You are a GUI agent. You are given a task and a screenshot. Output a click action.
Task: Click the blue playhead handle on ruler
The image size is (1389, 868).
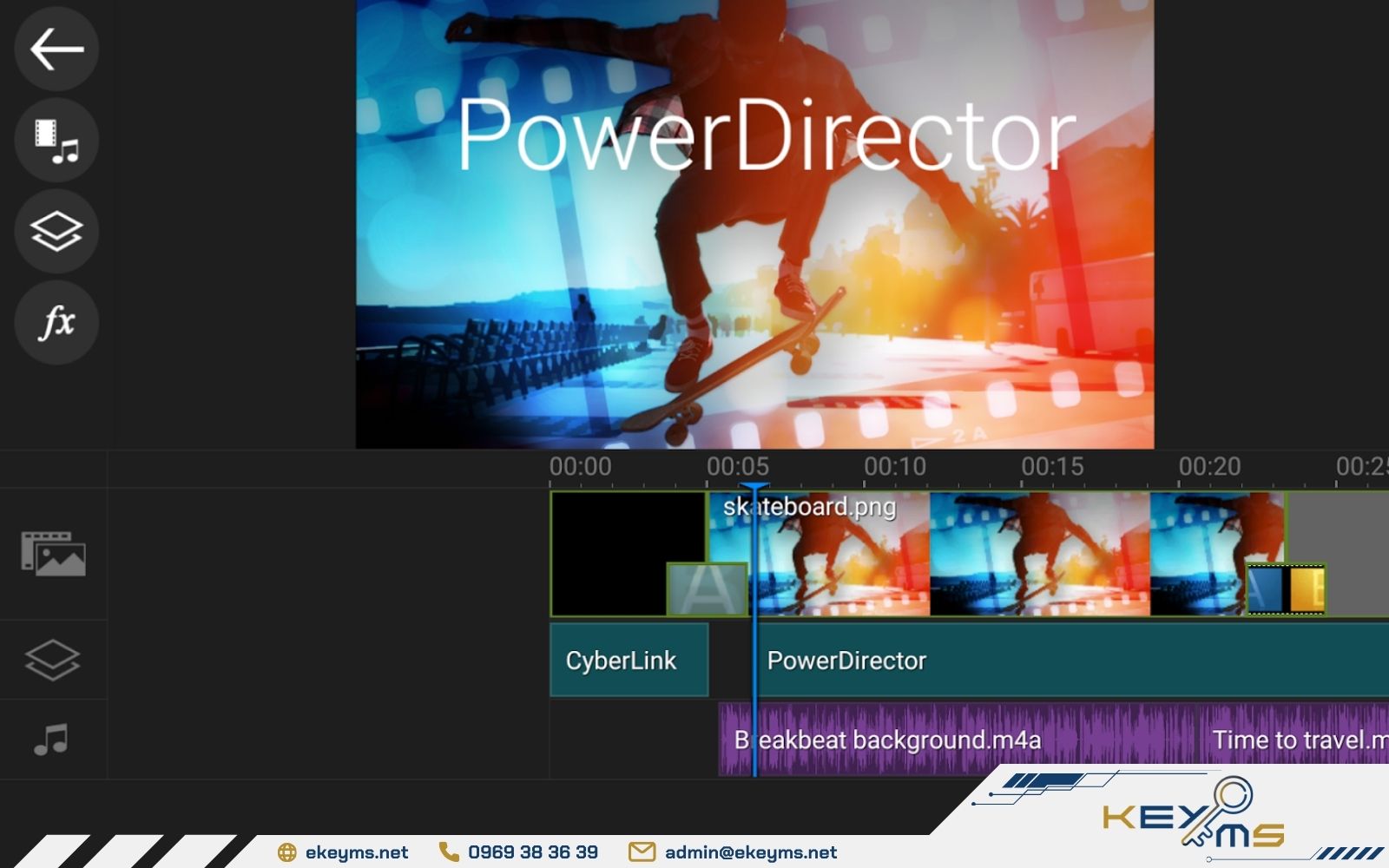point(754,488)
